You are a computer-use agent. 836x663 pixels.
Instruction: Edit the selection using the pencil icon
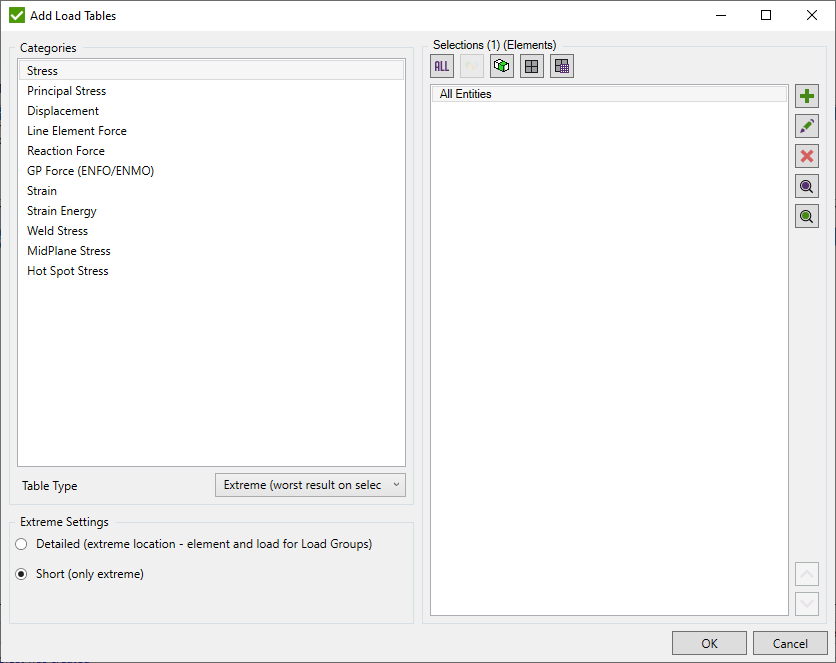[806, 125]
